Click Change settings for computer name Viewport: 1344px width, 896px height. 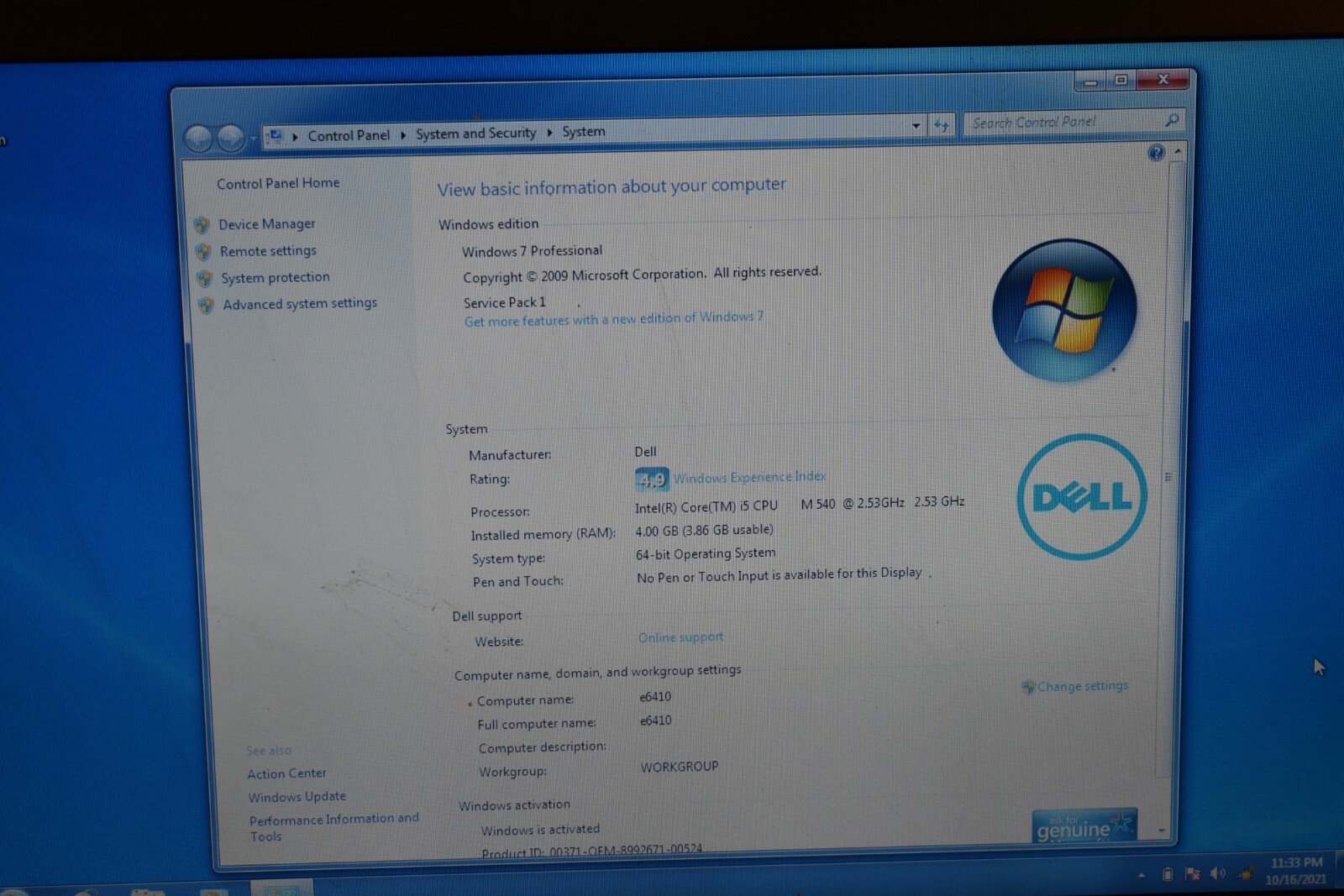click(1083, 686)
